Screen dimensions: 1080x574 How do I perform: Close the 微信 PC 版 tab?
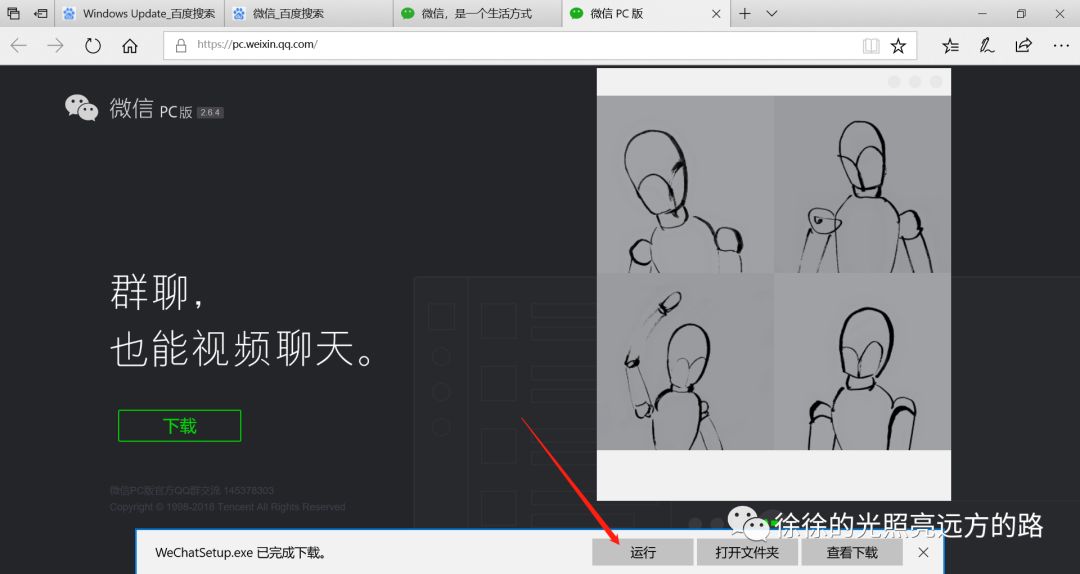[x=716, y=13]
